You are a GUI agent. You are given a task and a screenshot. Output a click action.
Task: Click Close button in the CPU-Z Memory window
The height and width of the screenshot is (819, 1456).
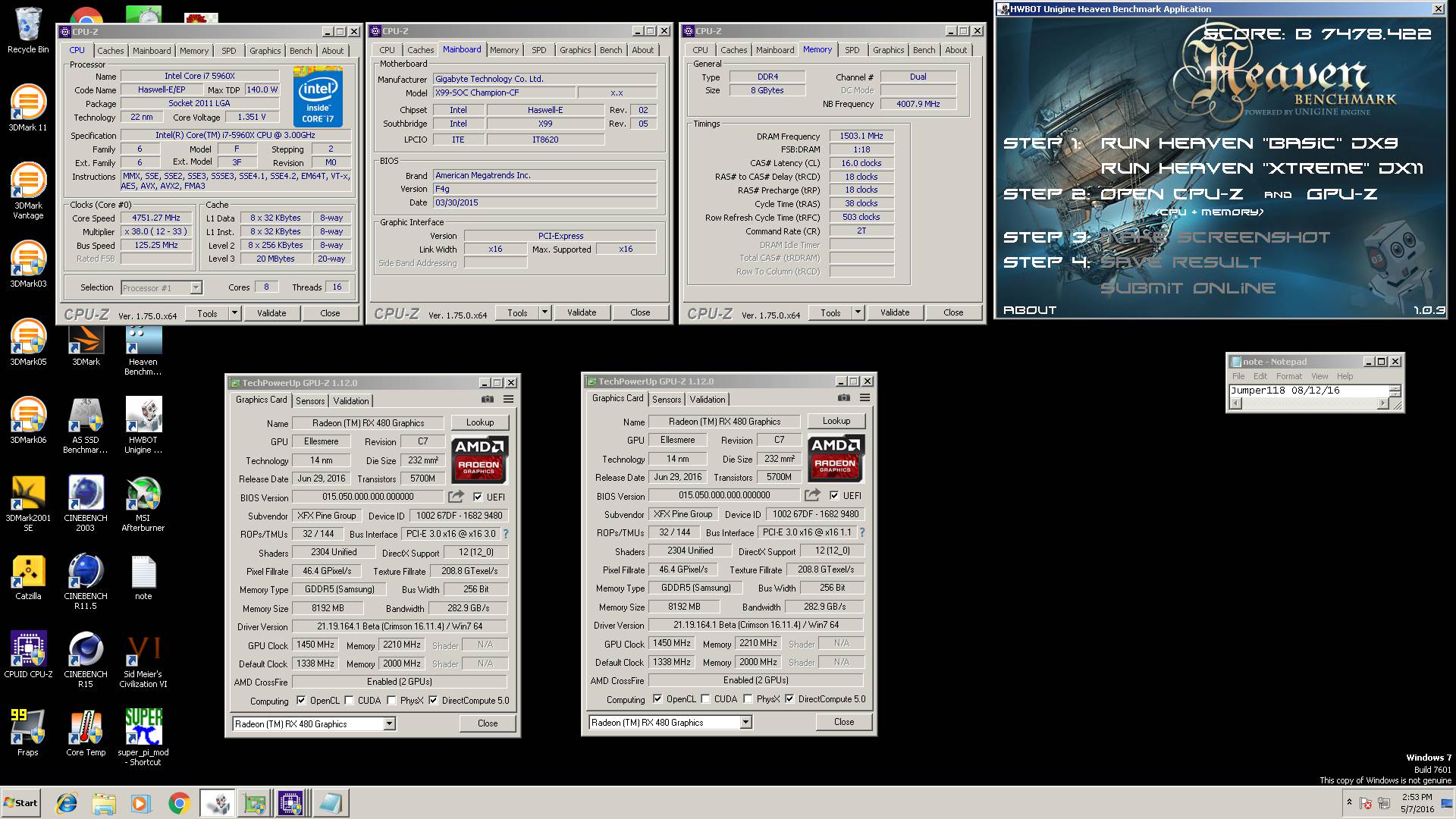pos(953,312)
